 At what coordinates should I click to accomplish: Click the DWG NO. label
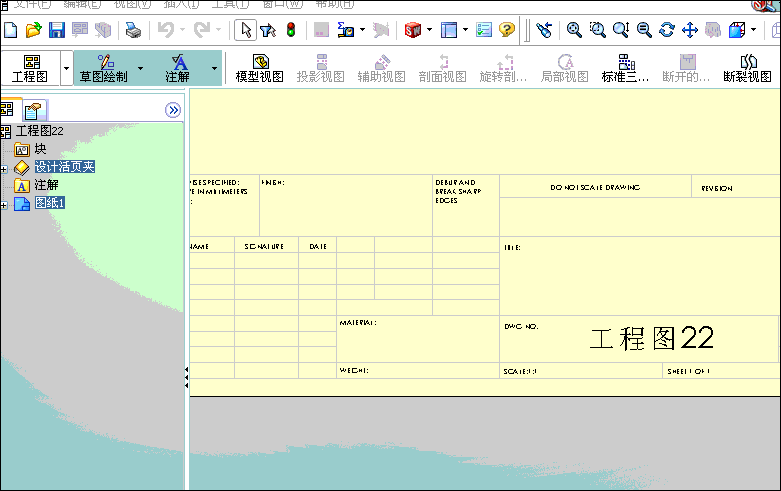pyautogui.click(x=521, y=327)
